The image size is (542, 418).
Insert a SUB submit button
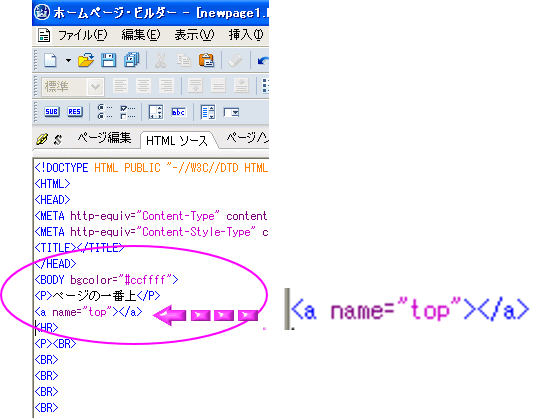tap(52, 112)
